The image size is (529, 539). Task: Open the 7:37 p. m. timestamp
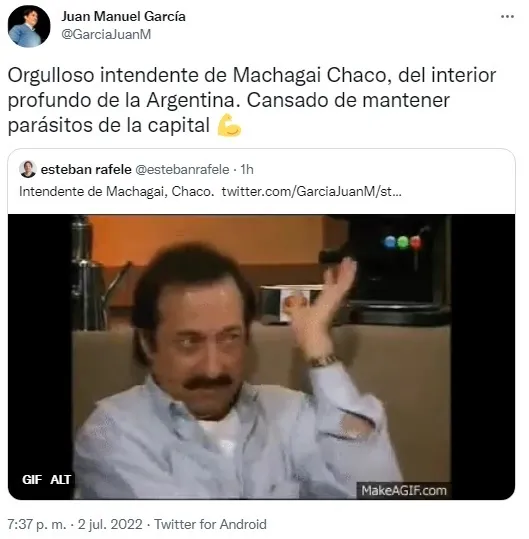coord(37,524)
